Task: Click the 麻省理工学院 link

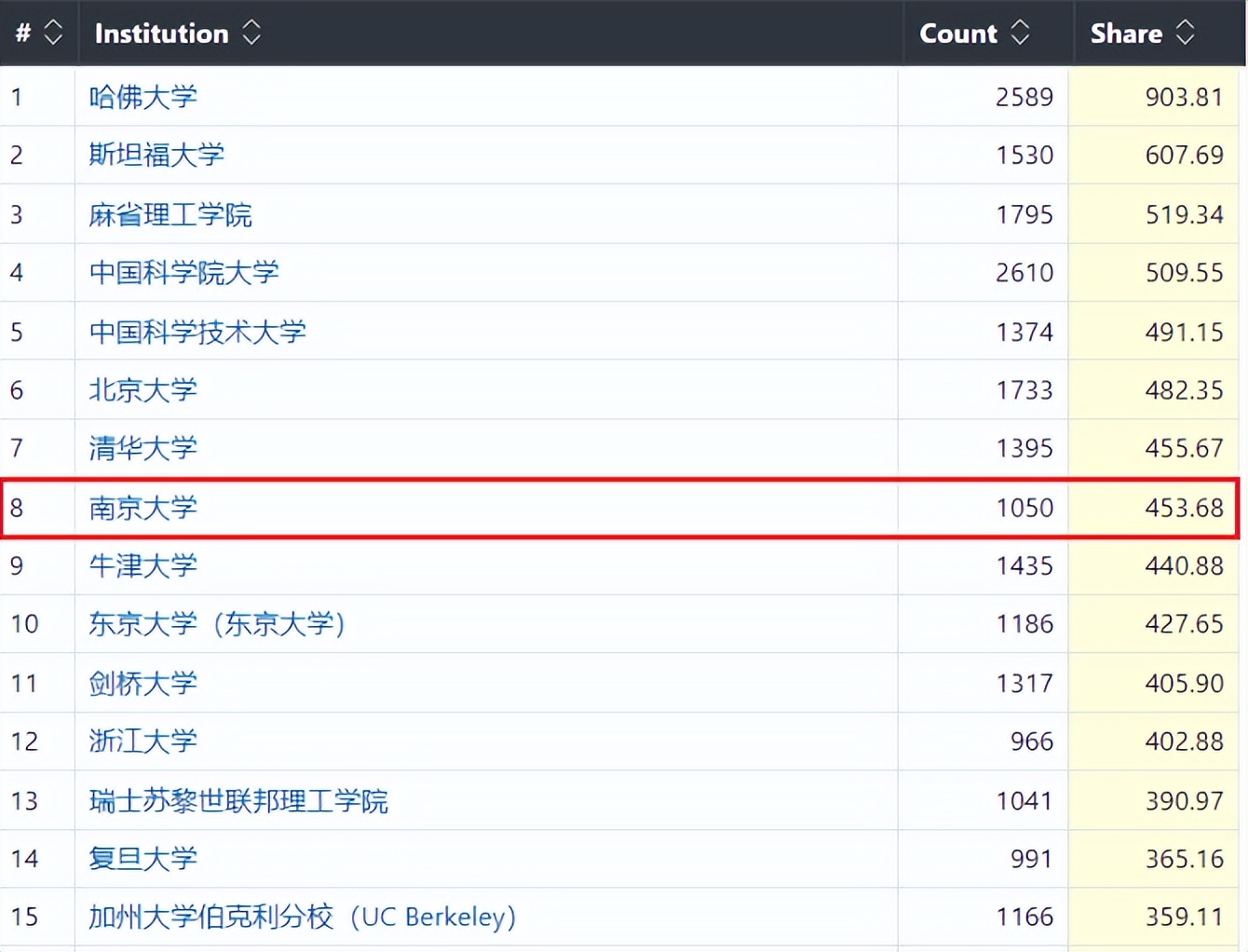Action: pos(170,214)
